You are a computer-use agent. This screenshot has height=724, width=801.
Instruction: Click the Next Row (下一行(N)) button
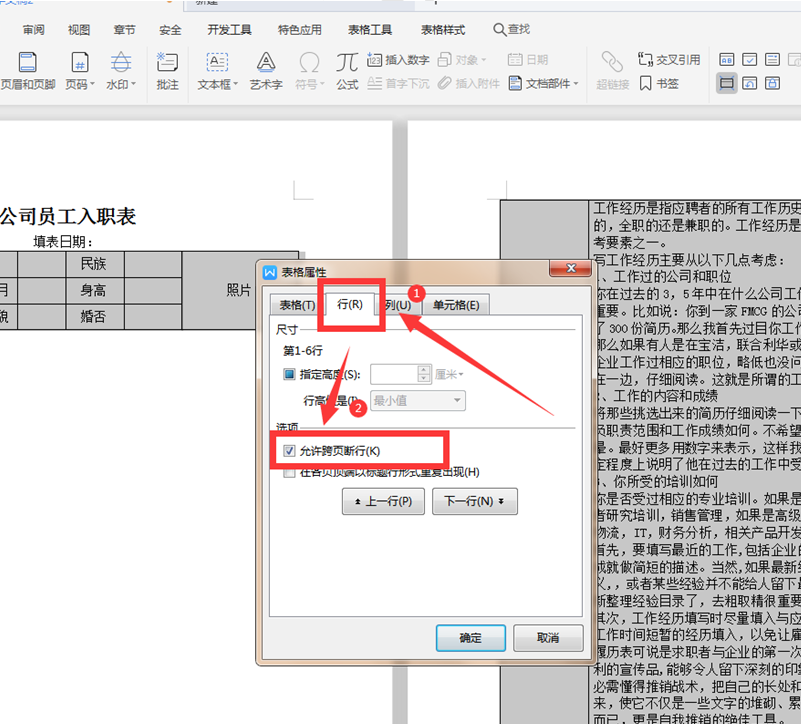point(475,501)
